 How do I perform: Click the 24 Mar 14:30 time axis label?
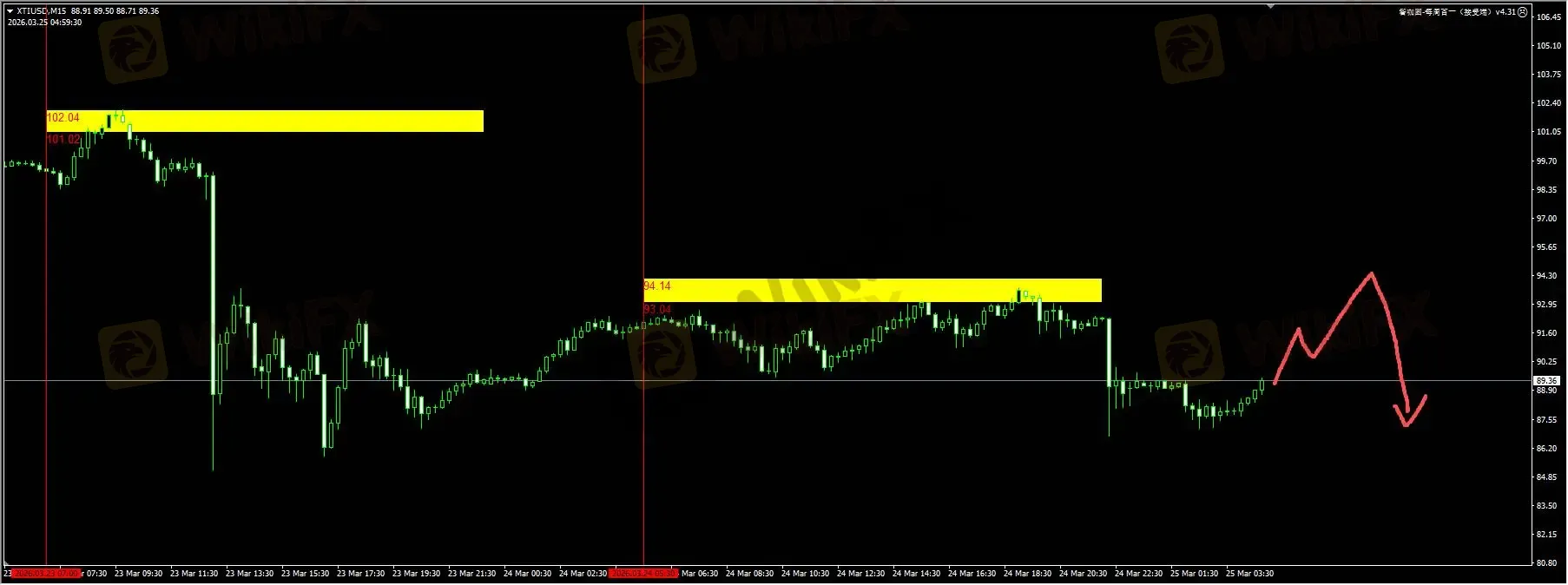916,574
